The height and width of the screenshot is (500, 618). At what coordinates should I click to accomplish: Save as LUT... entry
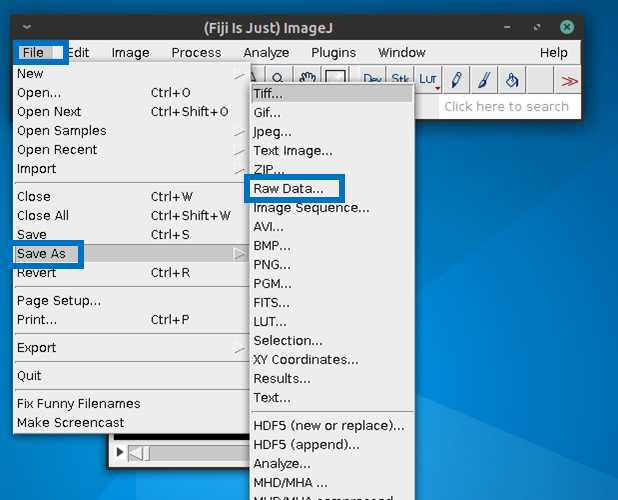coord(332,322)
